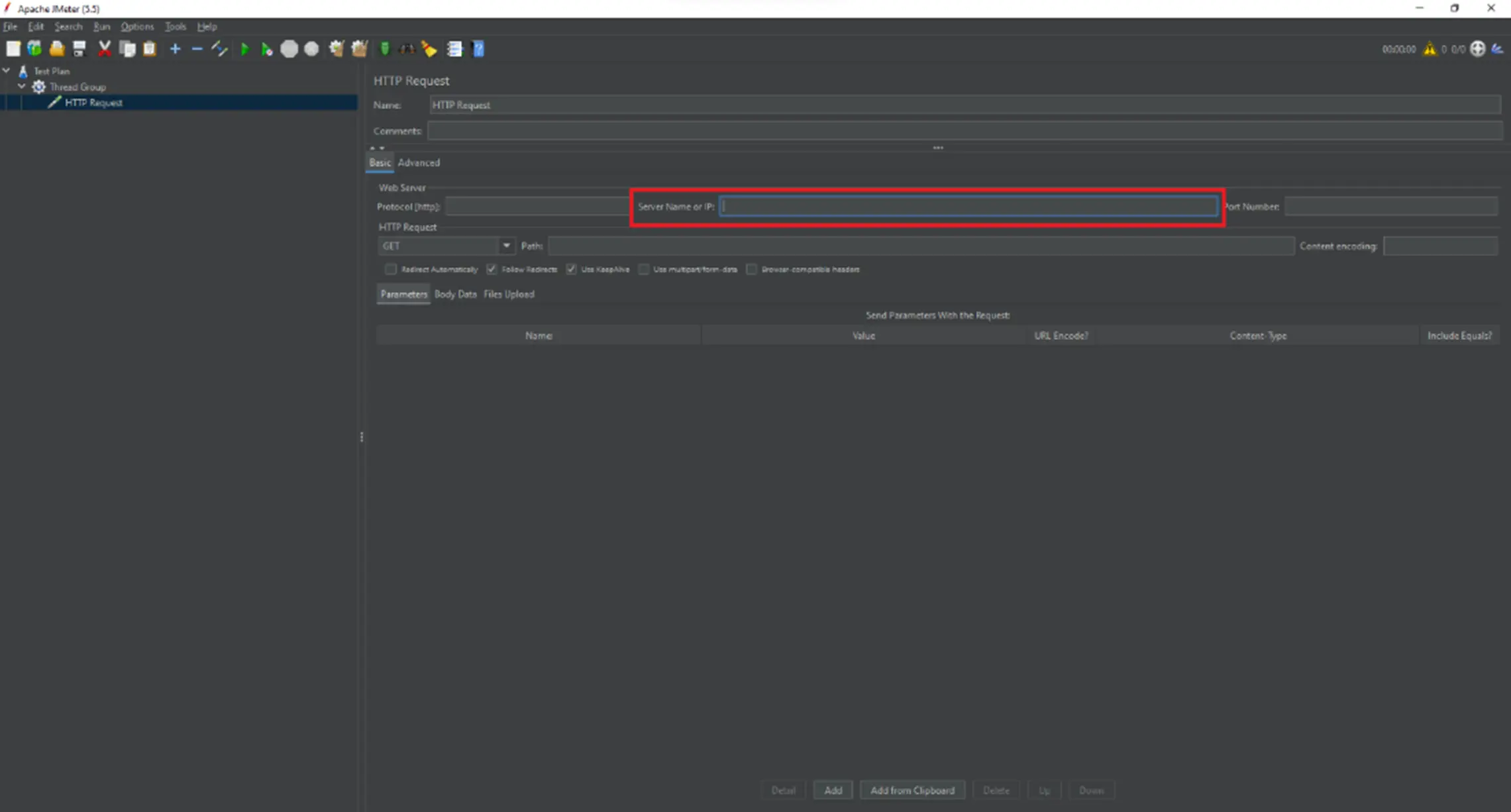The height and width of the screenshot is (812, 1511).
Task: Click the Add from Clipboard button
Action: tap(912, 789)
